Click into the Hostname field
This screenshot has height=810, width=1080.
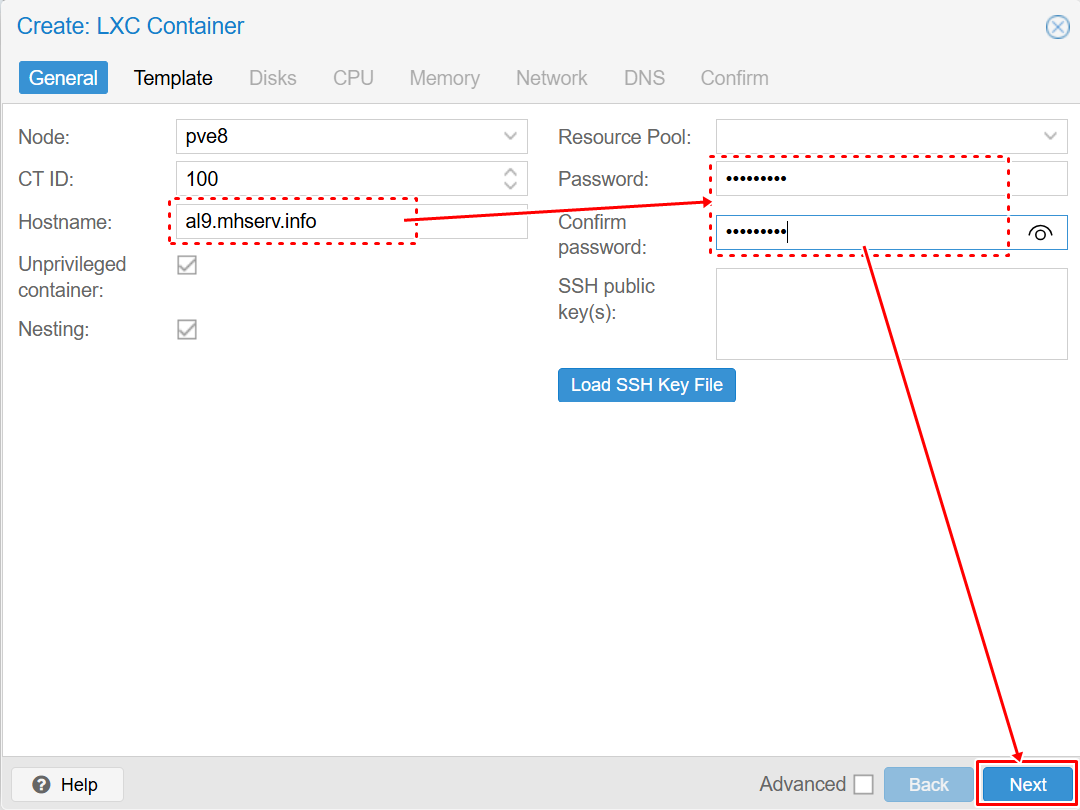350,221
